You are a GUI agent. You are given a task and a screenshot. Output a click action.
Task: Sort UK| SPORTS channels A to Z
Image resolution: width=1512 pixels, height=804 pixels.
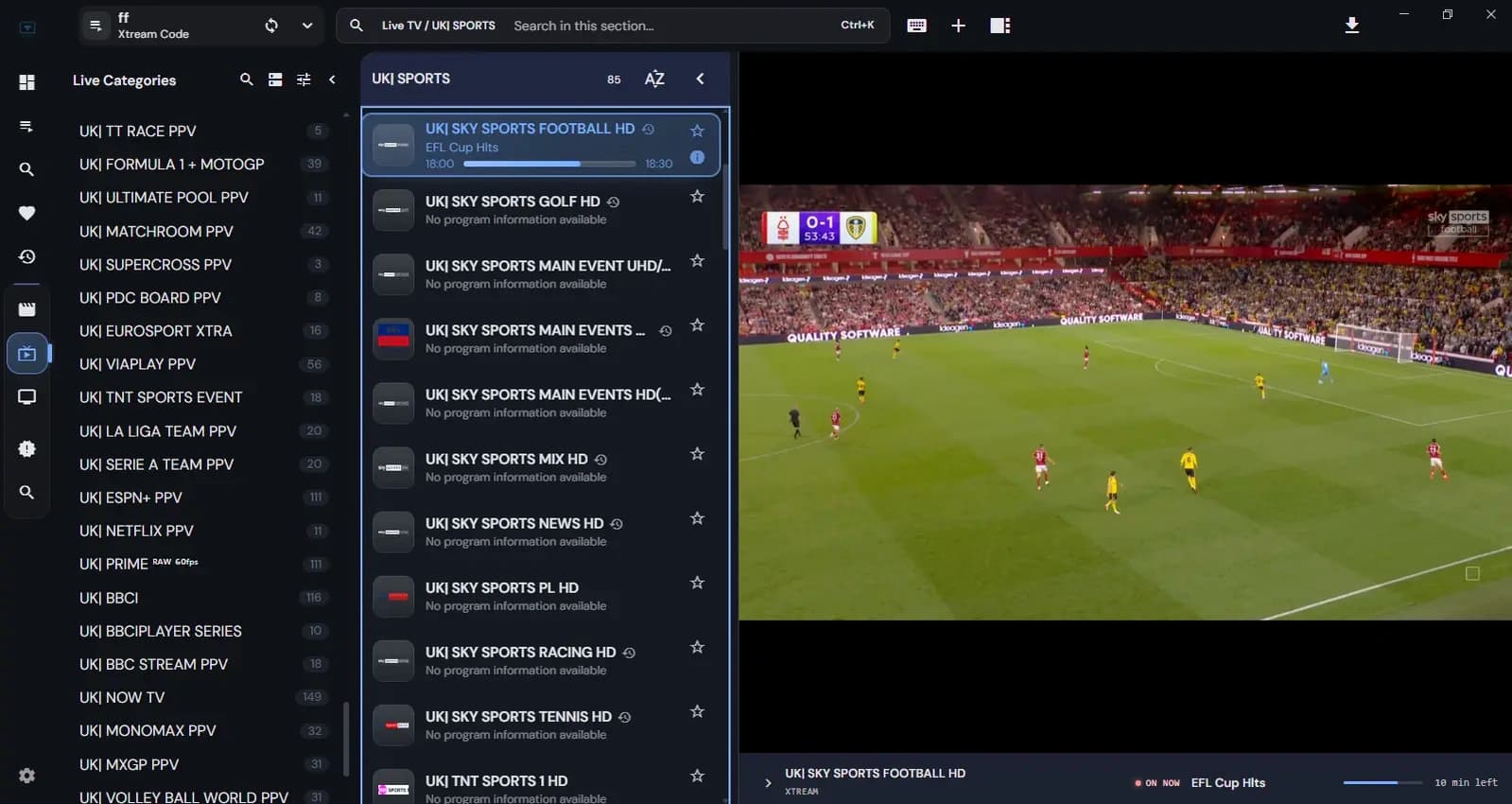pos(654,79)
